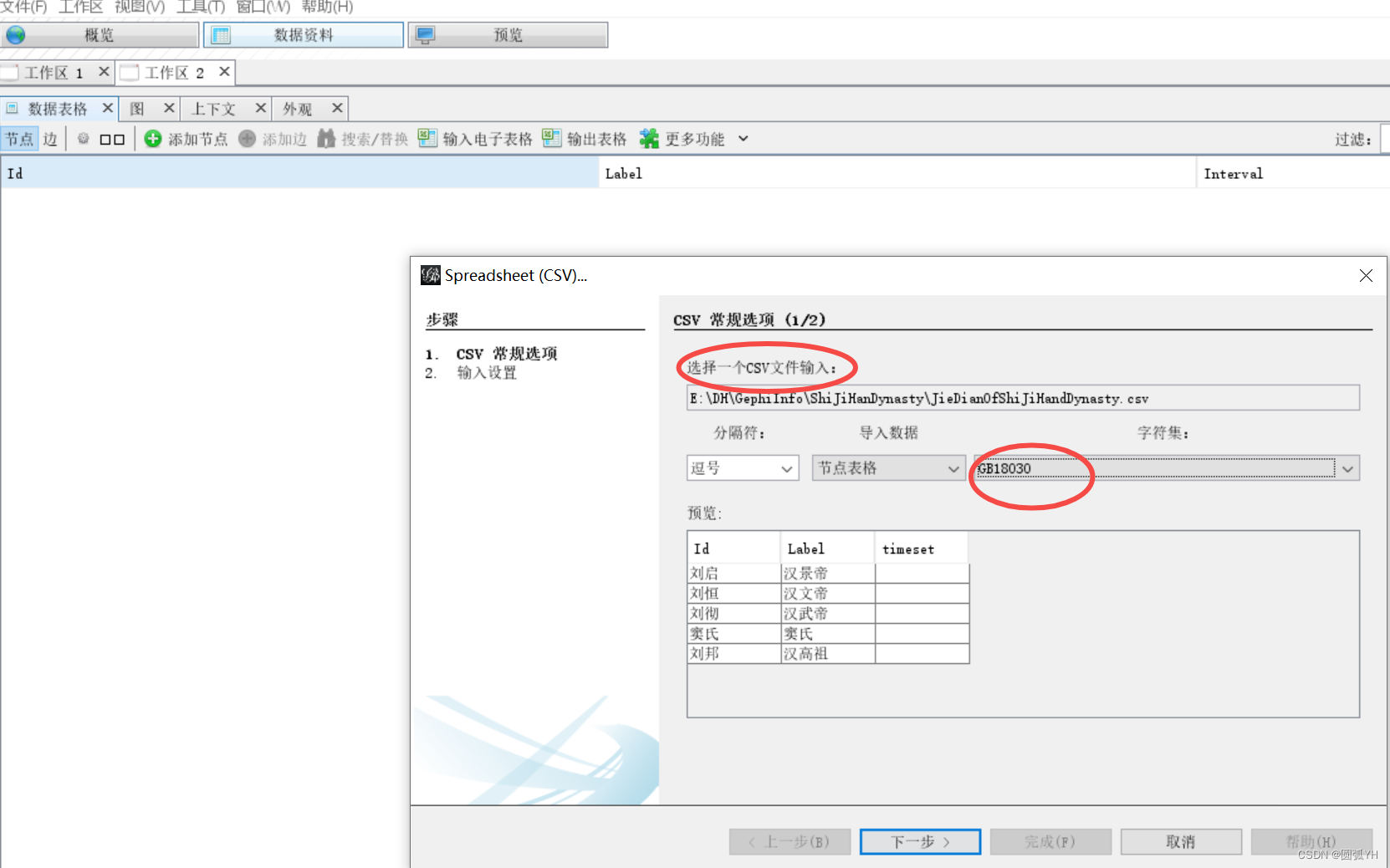Click the 输出表格 export table icon
Screen dimensions: 1390x868
pyautogui.click(x=552, y=139)
